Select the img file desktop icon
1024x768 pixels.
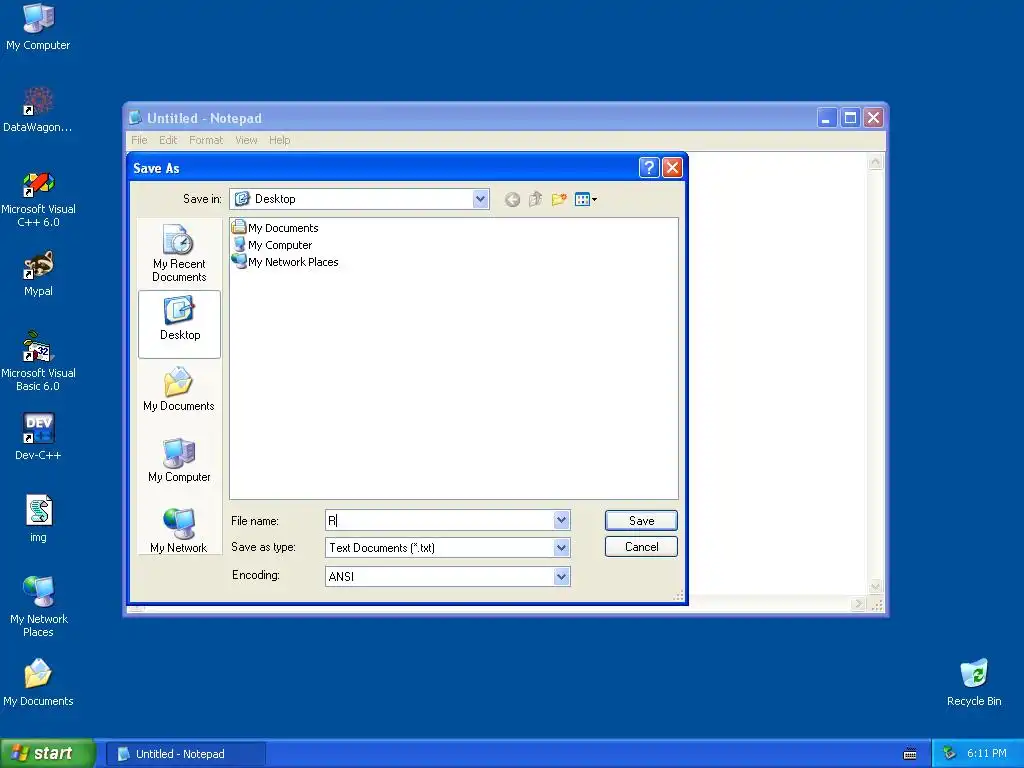[38, 519]
